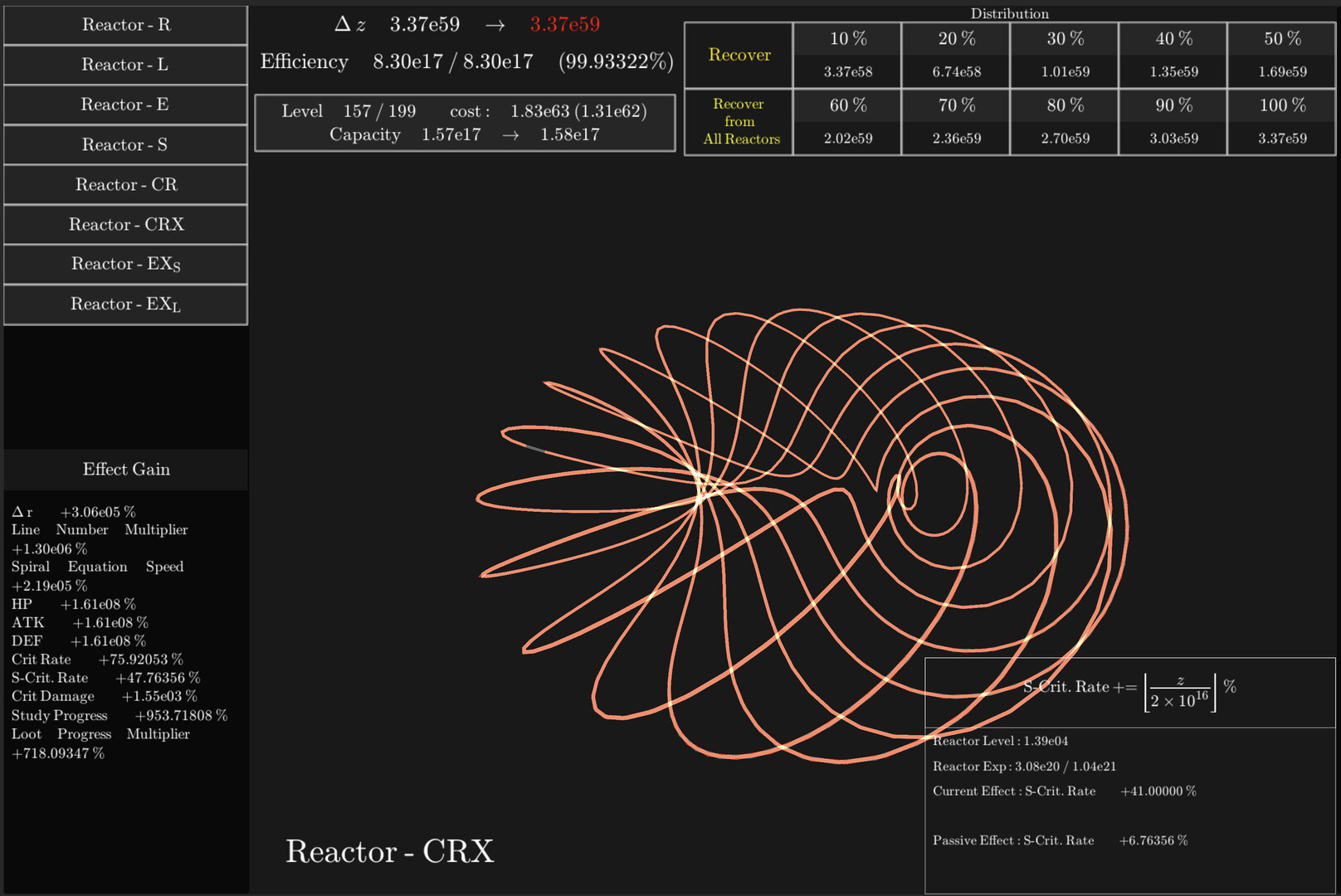Select the 20 % distribution option
Viewport: 1341px width, 896px height.
click(x=955, y=55)
